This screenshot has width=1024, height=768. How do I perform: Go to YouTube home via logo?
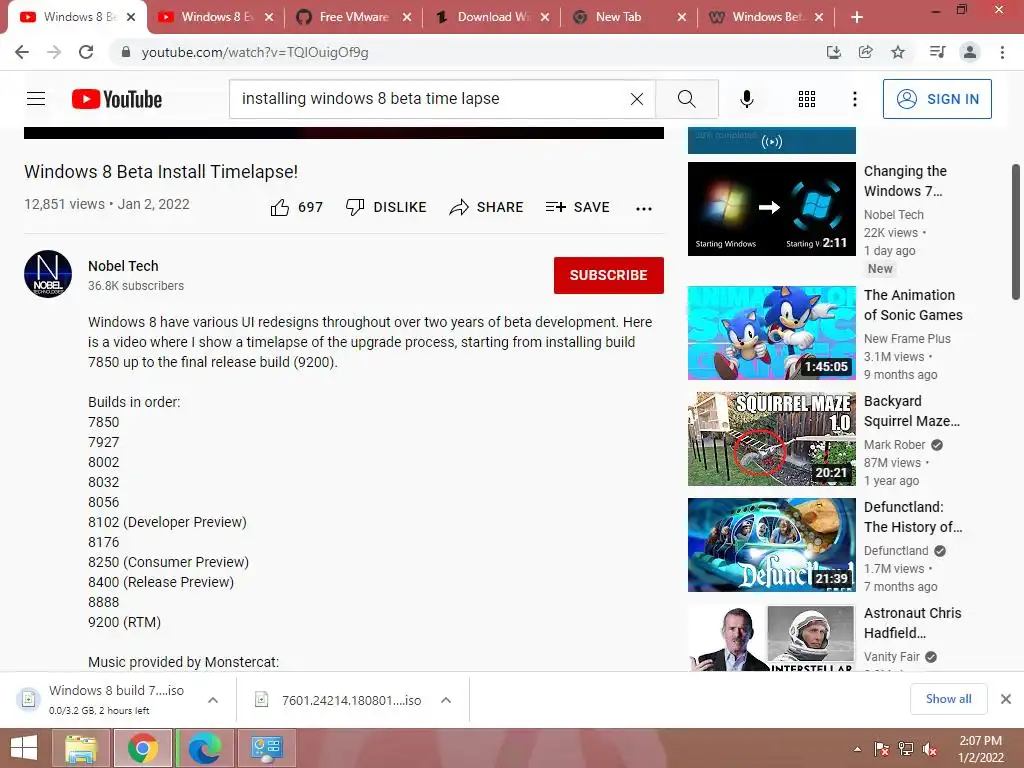point(117,99)
